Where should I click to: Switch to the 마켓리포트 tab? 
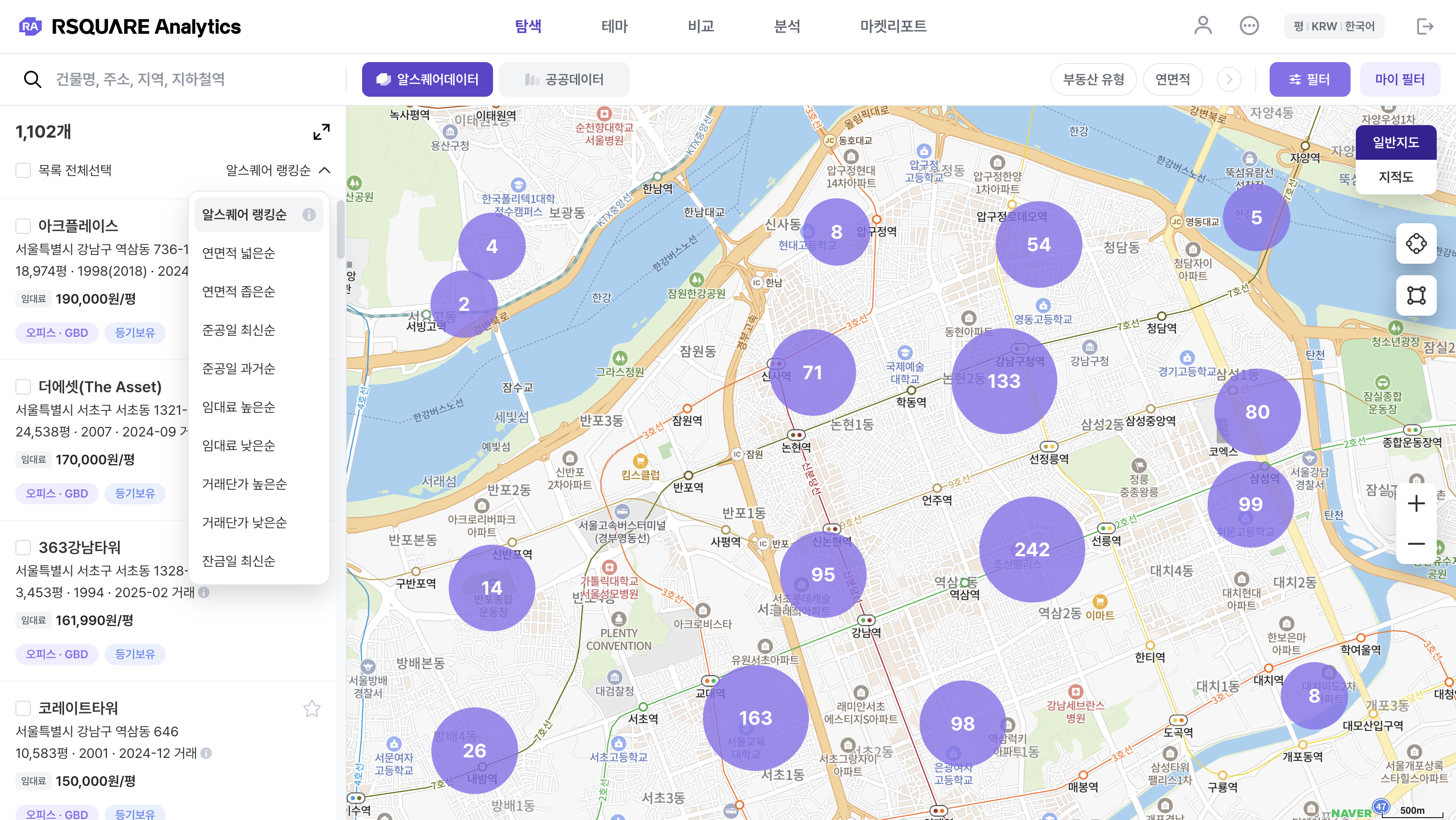(893, 26)
